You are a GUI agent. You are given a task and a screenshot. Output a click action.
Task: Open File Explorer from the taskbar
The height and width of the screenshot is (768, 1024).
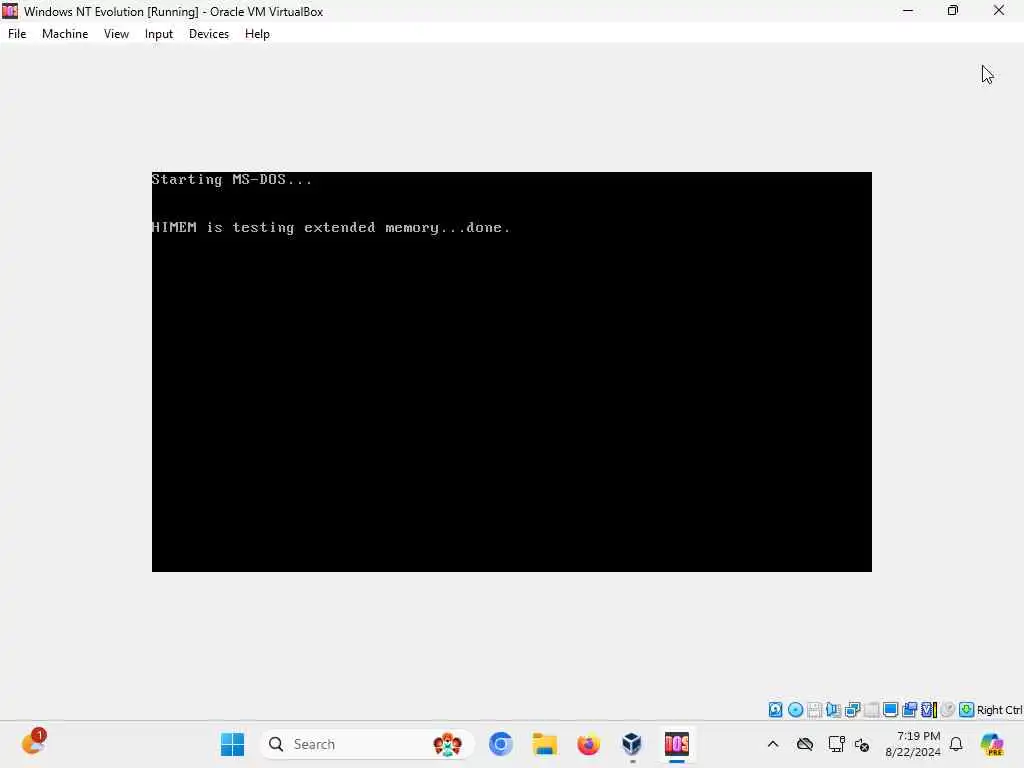click(x=545, y=744)
